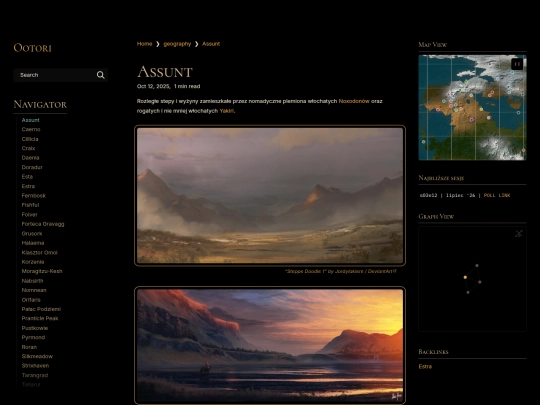Click the '1 min read' text

pyautogui.click(x=187, y=86)
